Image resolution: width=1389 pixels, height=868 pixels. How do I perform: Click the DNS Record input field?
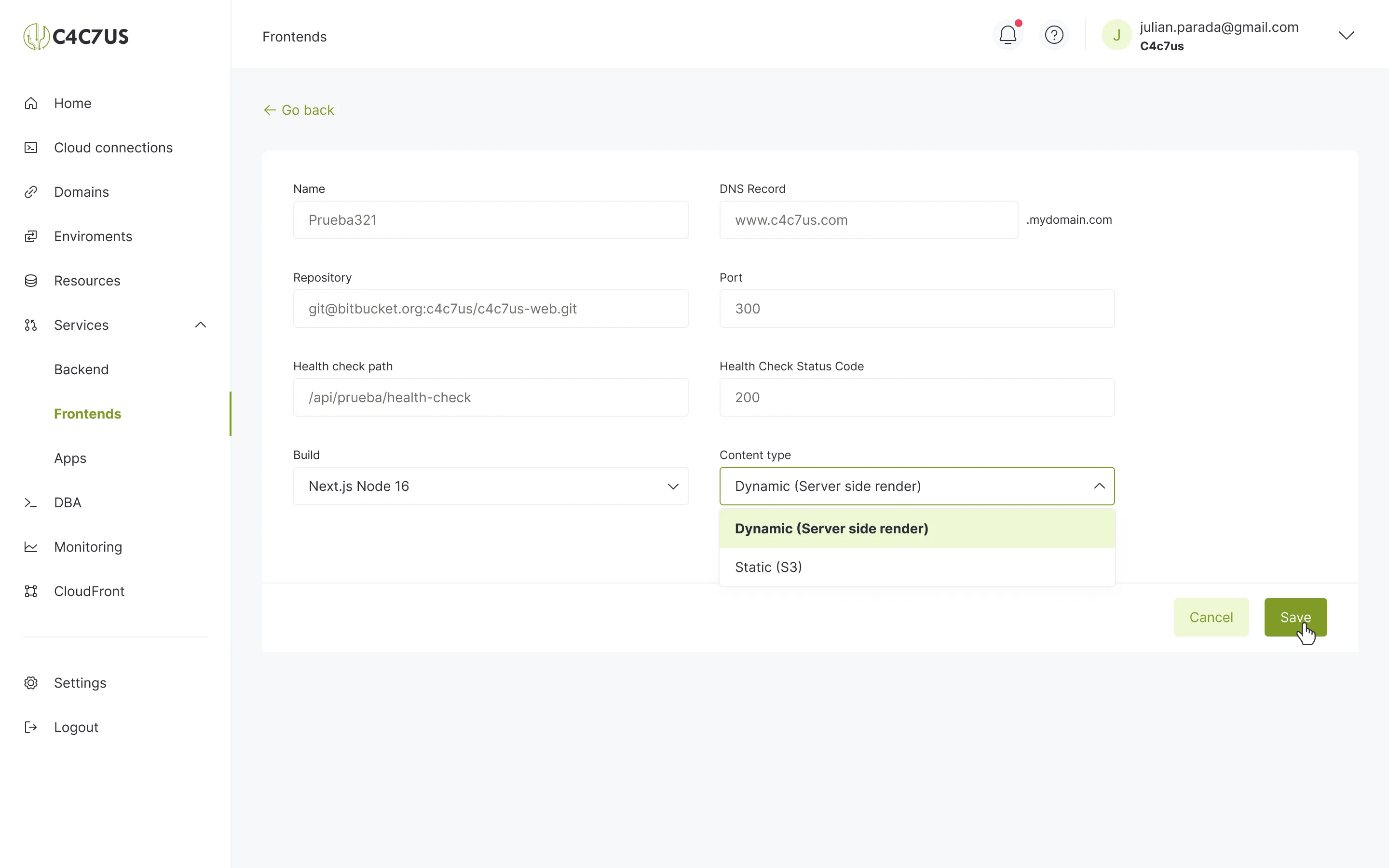tap(869, 220)
